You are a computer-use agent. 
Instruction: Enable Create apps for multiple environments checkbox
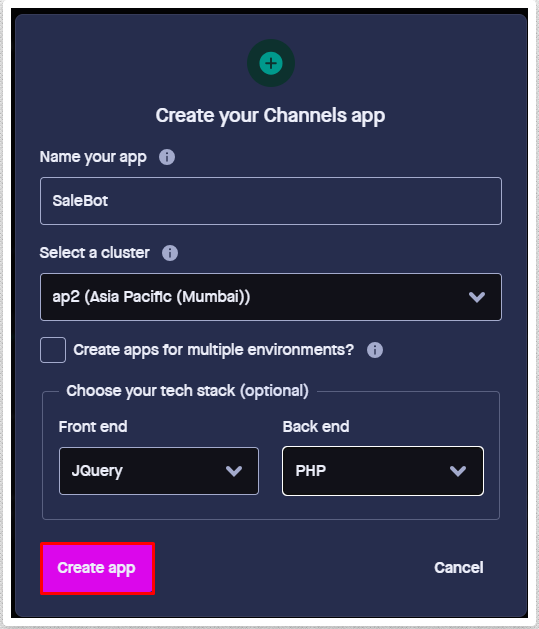pyautogui.click(x=53, y=350)
